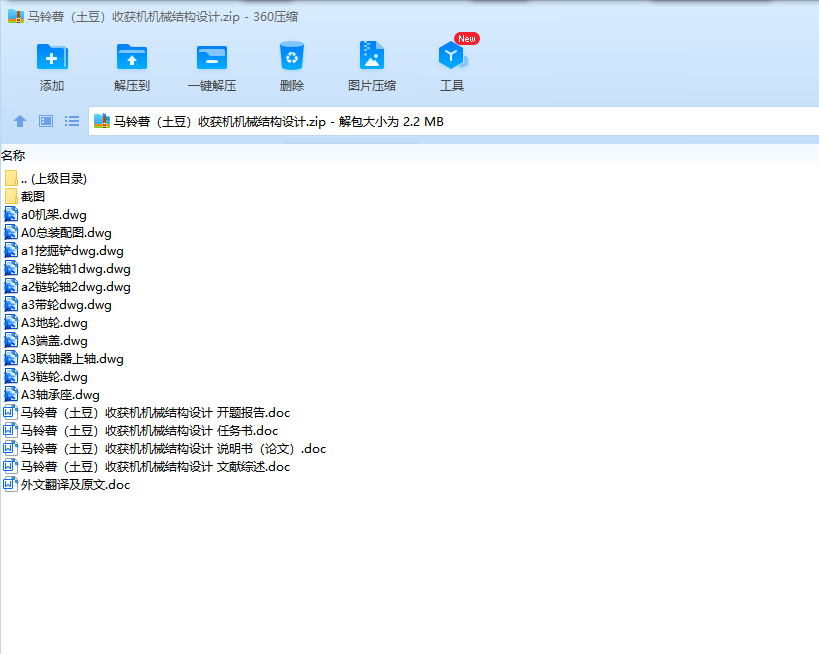The image size is (819, 654).
Task: Select the 说明书（论文）.doc document
Action: coord(173,449)
